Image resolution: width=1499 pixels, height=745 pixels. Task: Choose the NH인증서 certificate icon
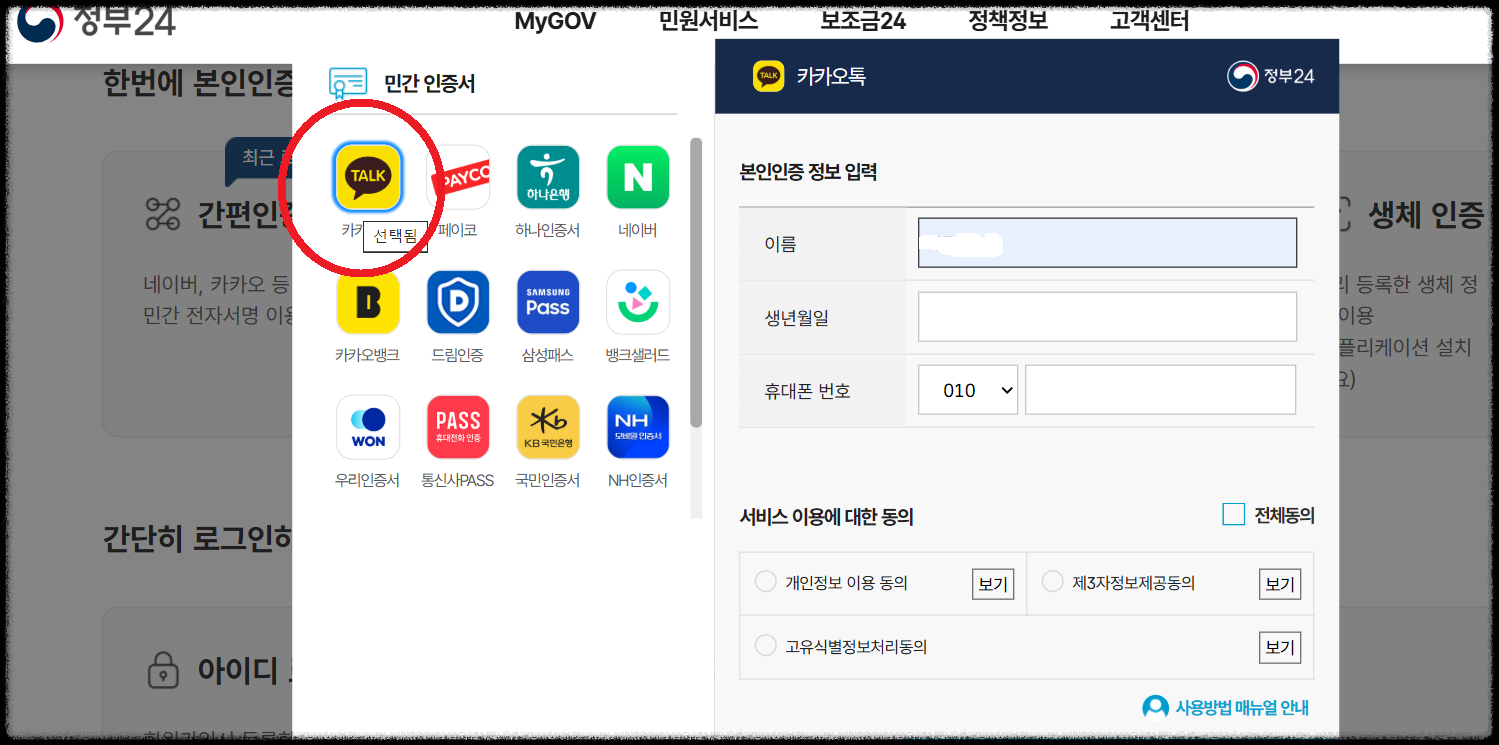[638, 427]
